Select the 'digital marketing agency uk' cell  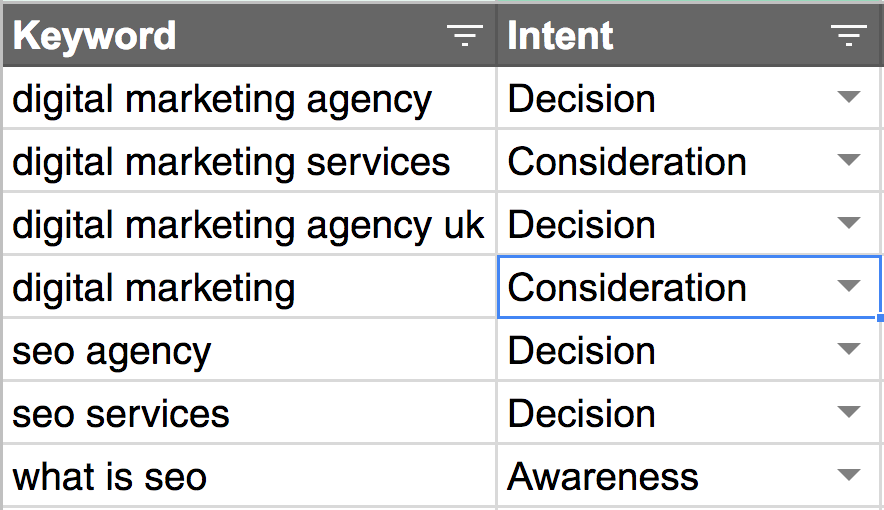(248, 225)
